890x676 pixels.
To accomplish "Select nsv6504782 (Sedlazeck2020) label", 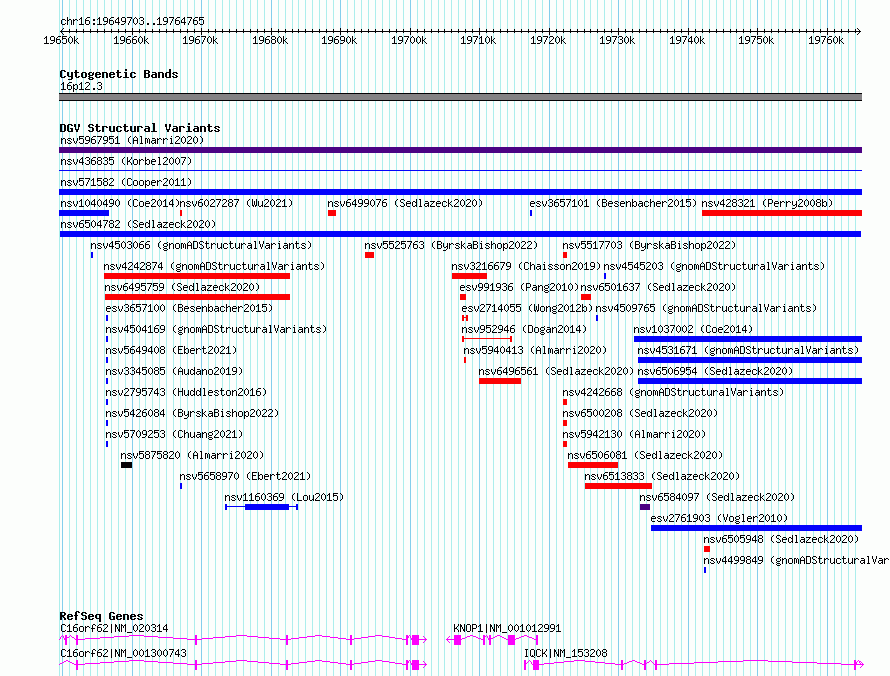I will pyautogui.click(x=138, y=224).
